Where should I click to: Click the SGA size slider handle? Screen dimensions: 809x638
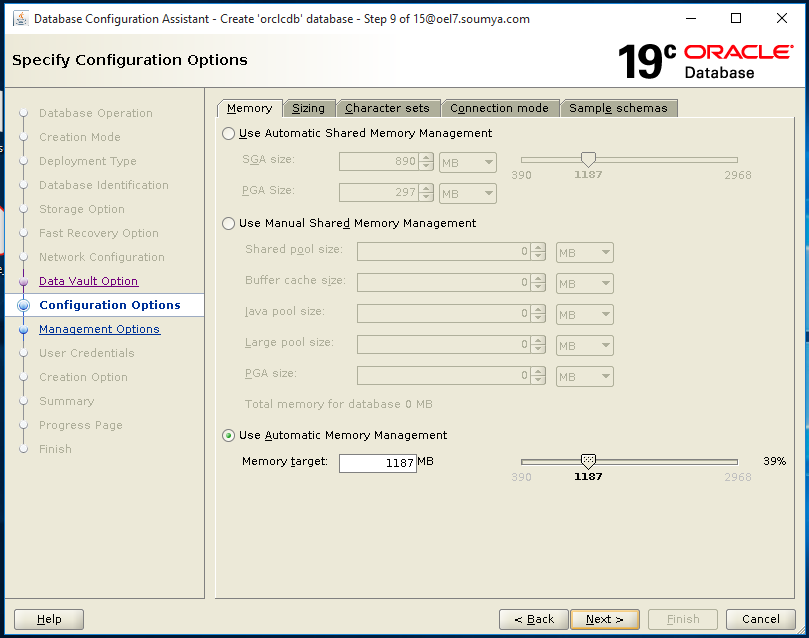[x=588, y=159]
